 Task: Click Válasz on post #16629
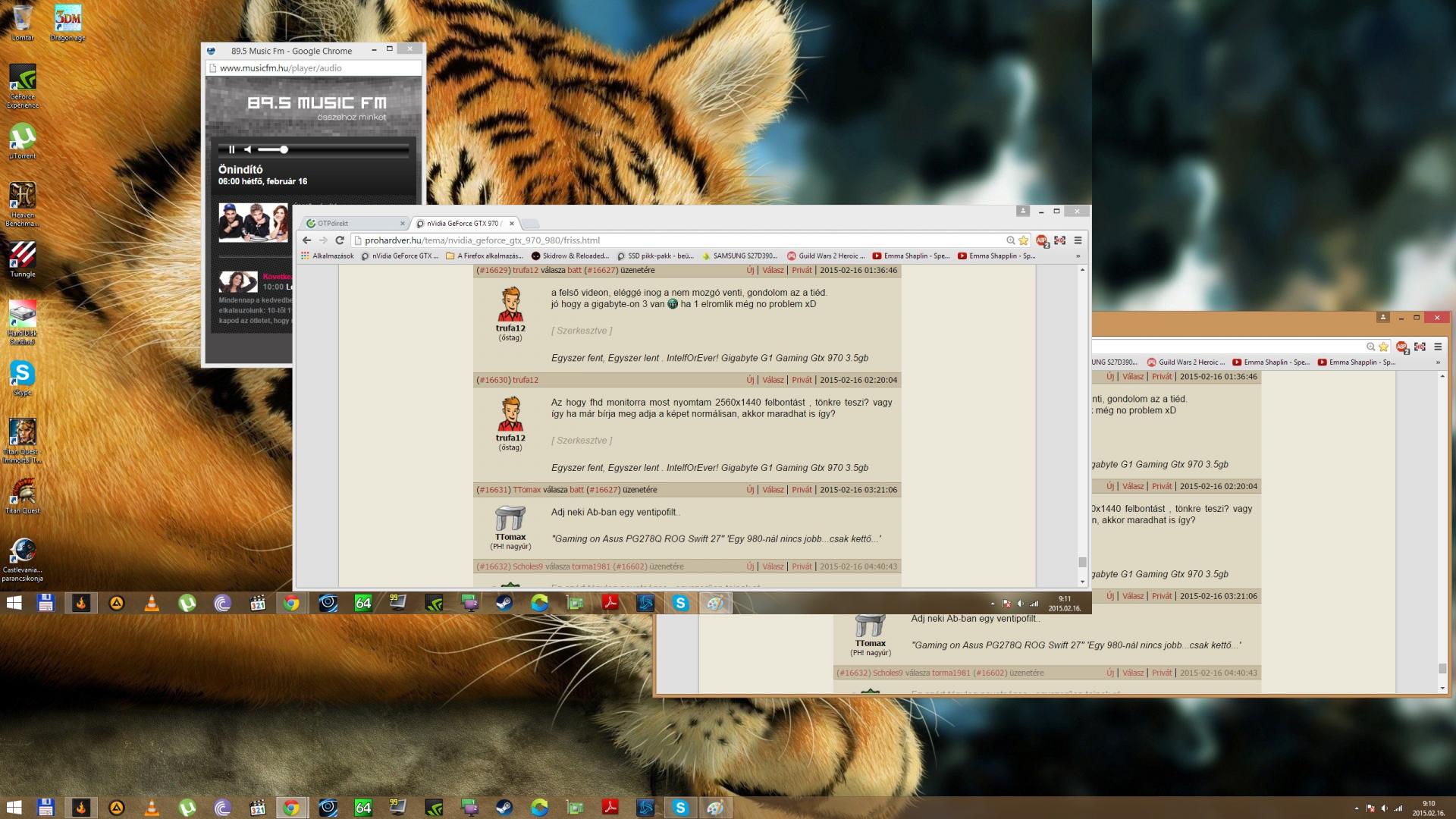coord(773,271)
